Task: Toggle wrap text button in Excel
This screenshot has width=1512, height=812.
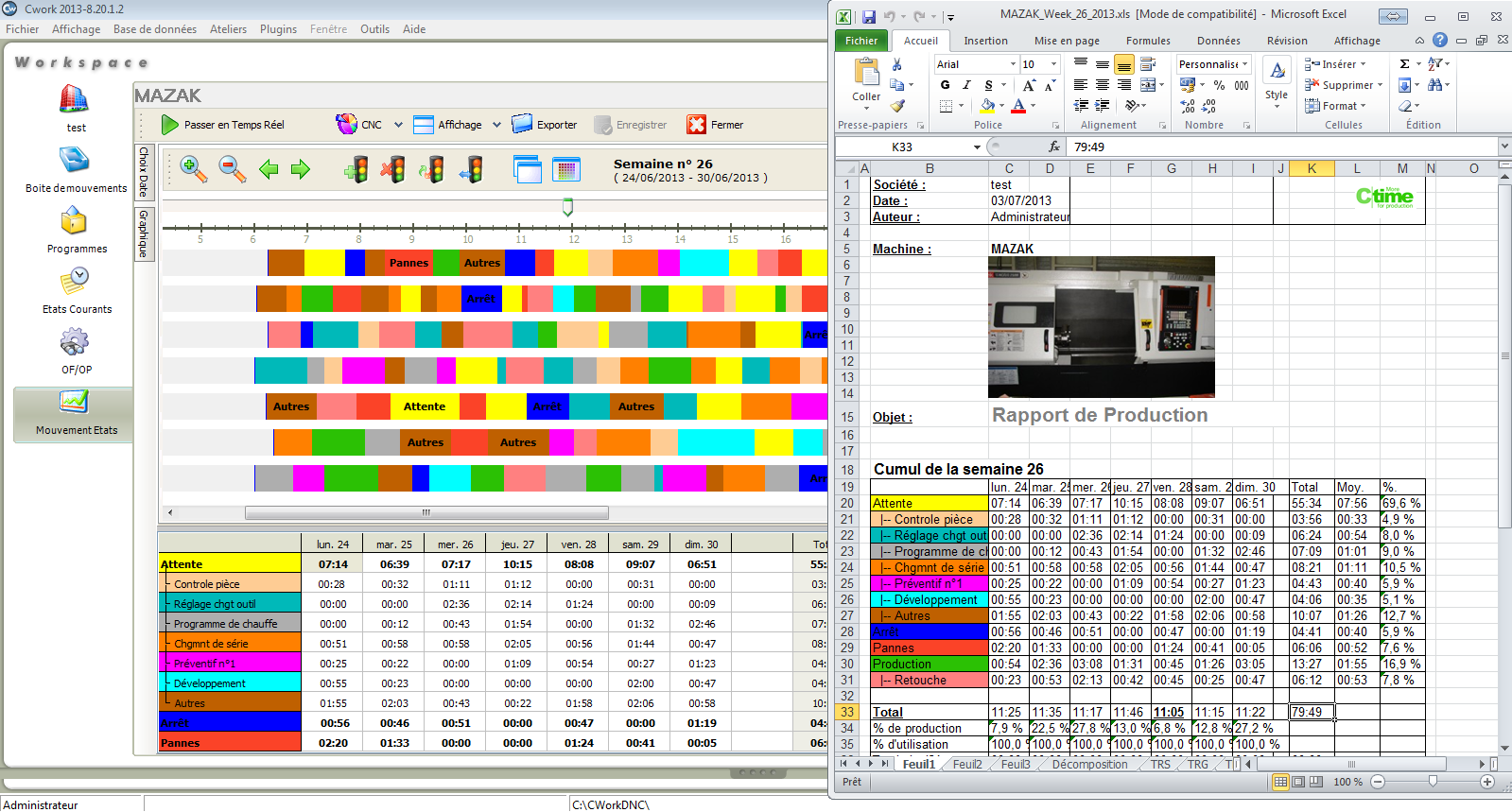Action: (1148, 64)
